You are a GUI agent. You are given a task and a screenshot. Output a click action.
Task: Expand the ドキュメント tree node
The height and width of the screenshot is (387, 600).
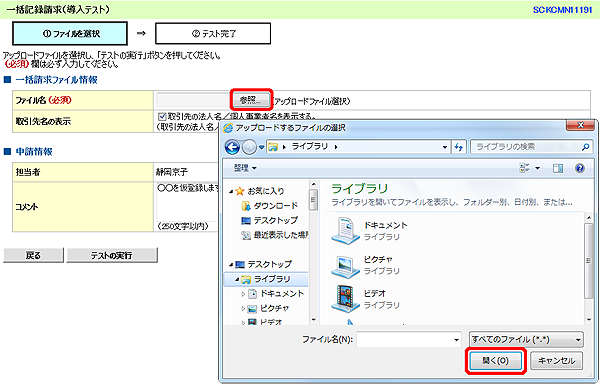point(243,294)
